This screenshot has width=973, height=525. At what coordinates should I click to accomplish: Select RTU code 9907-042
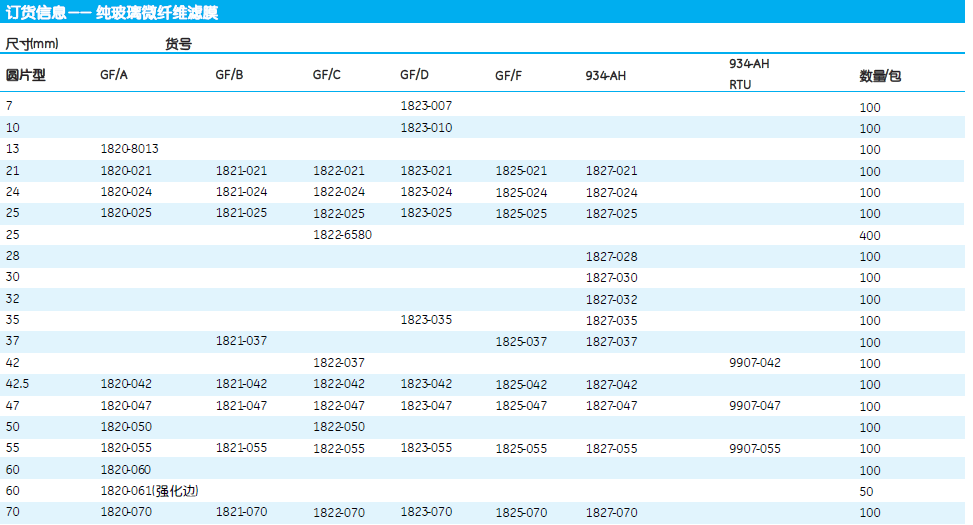(x=755, y=362)
